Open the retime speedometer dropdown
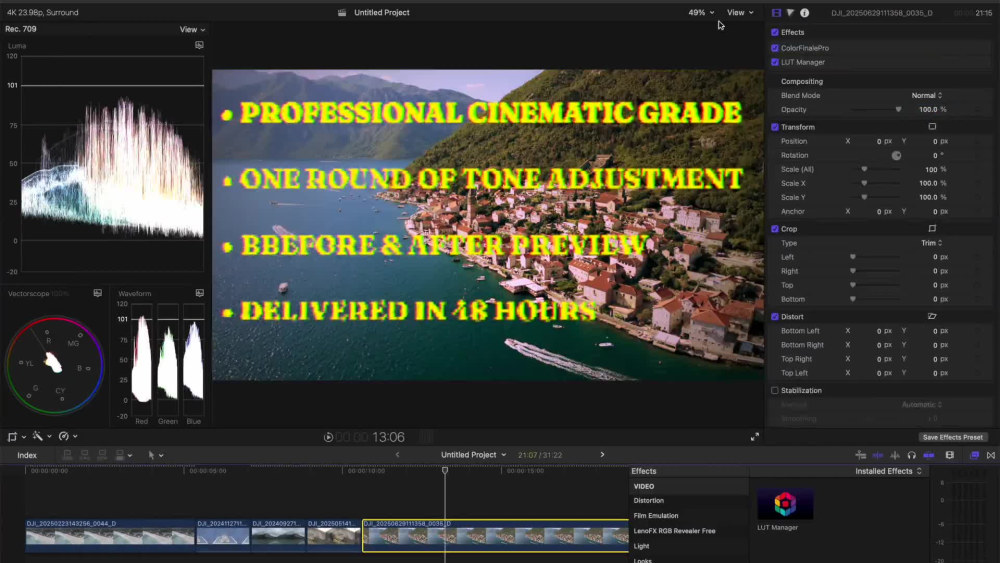 pos(68,437)
